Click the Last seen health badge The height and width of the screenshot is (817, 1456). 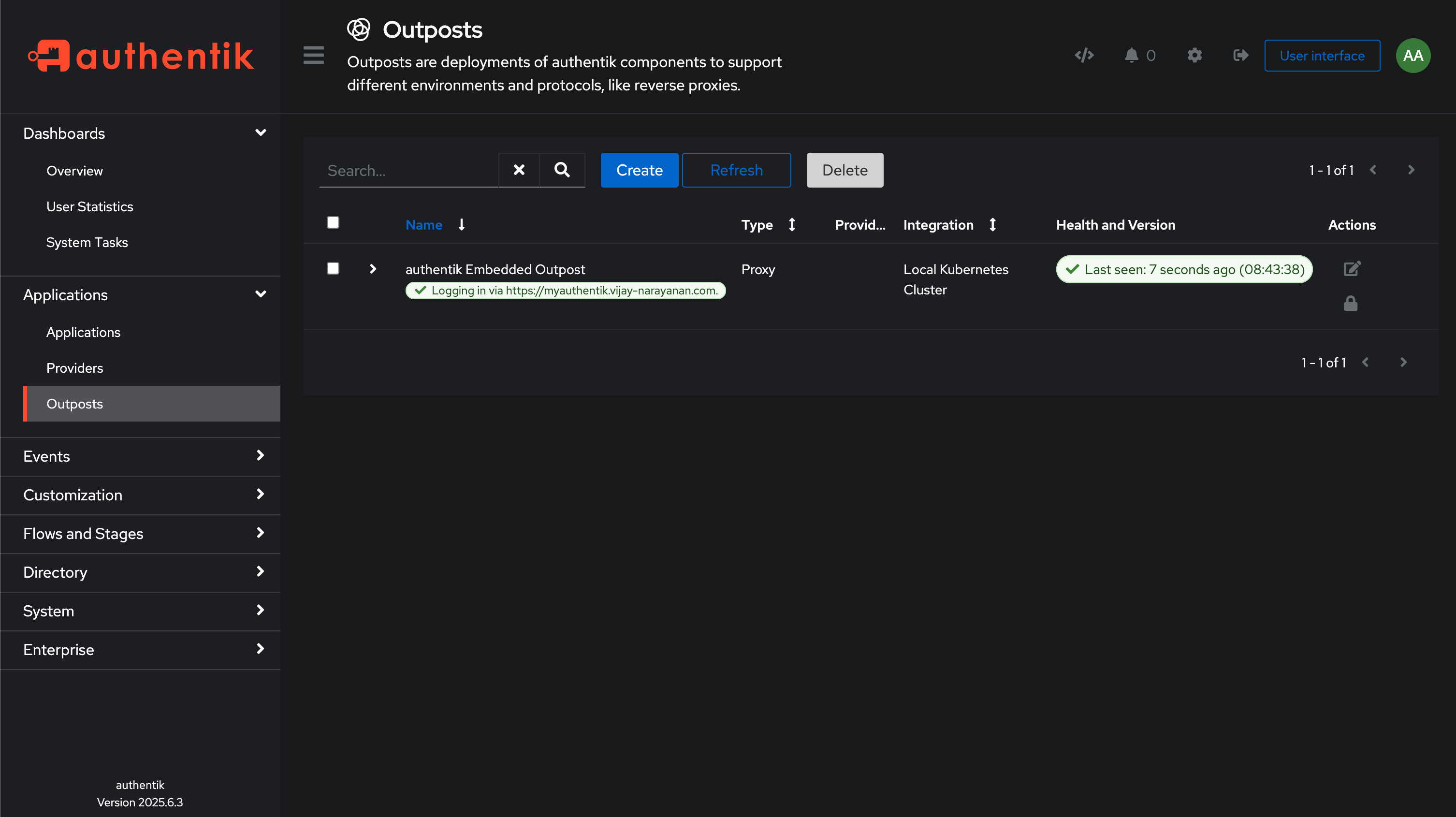tap(1183, 269)
